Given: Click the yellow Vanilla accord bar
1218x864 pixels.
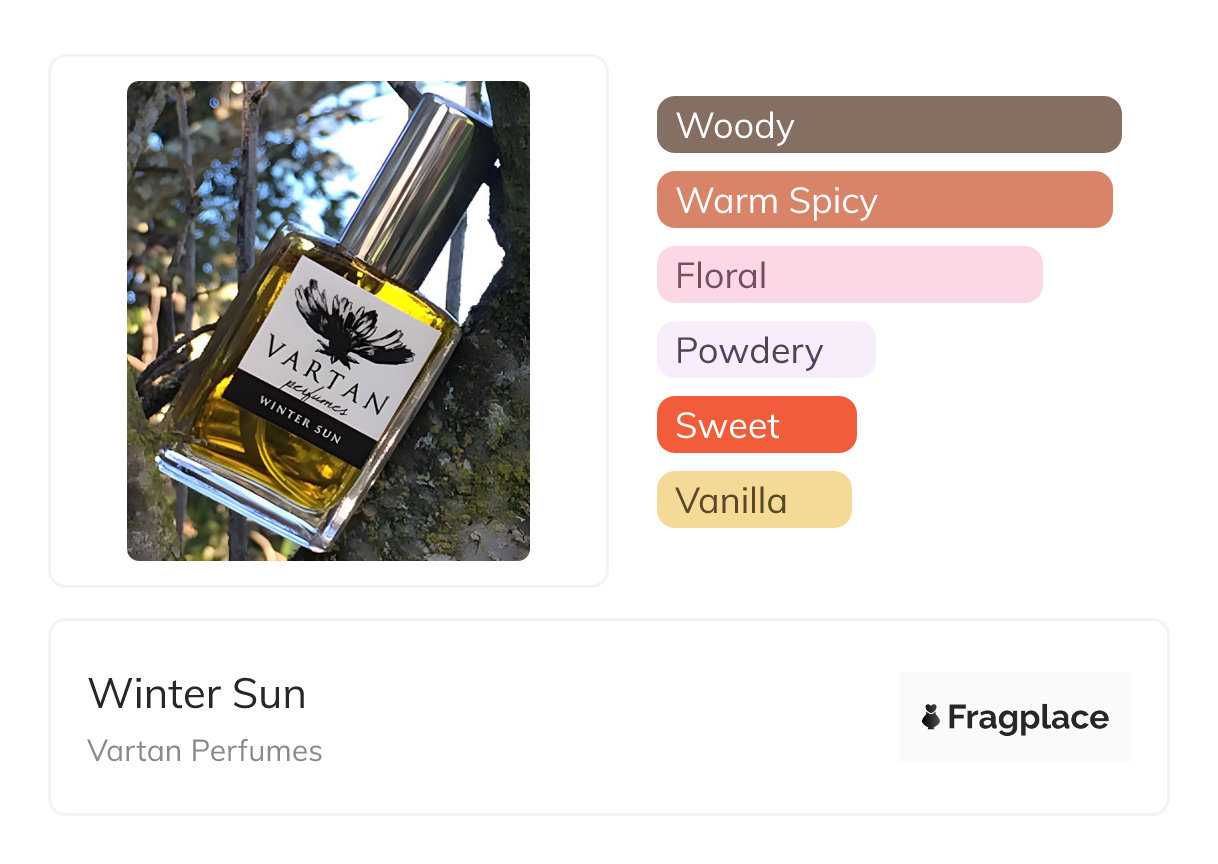Looking at the screenshot, I should 753,500.
